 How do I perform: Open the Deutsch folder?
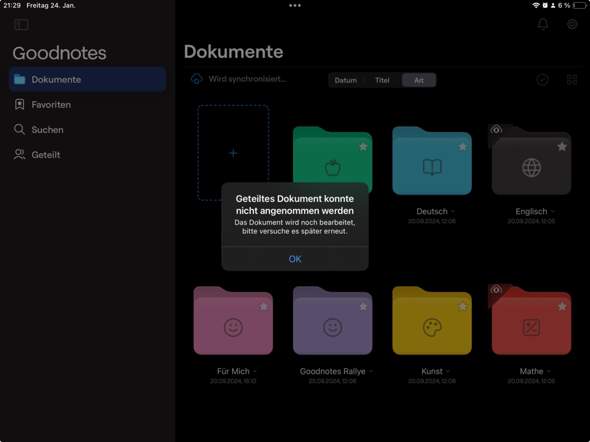coord(432,161)
